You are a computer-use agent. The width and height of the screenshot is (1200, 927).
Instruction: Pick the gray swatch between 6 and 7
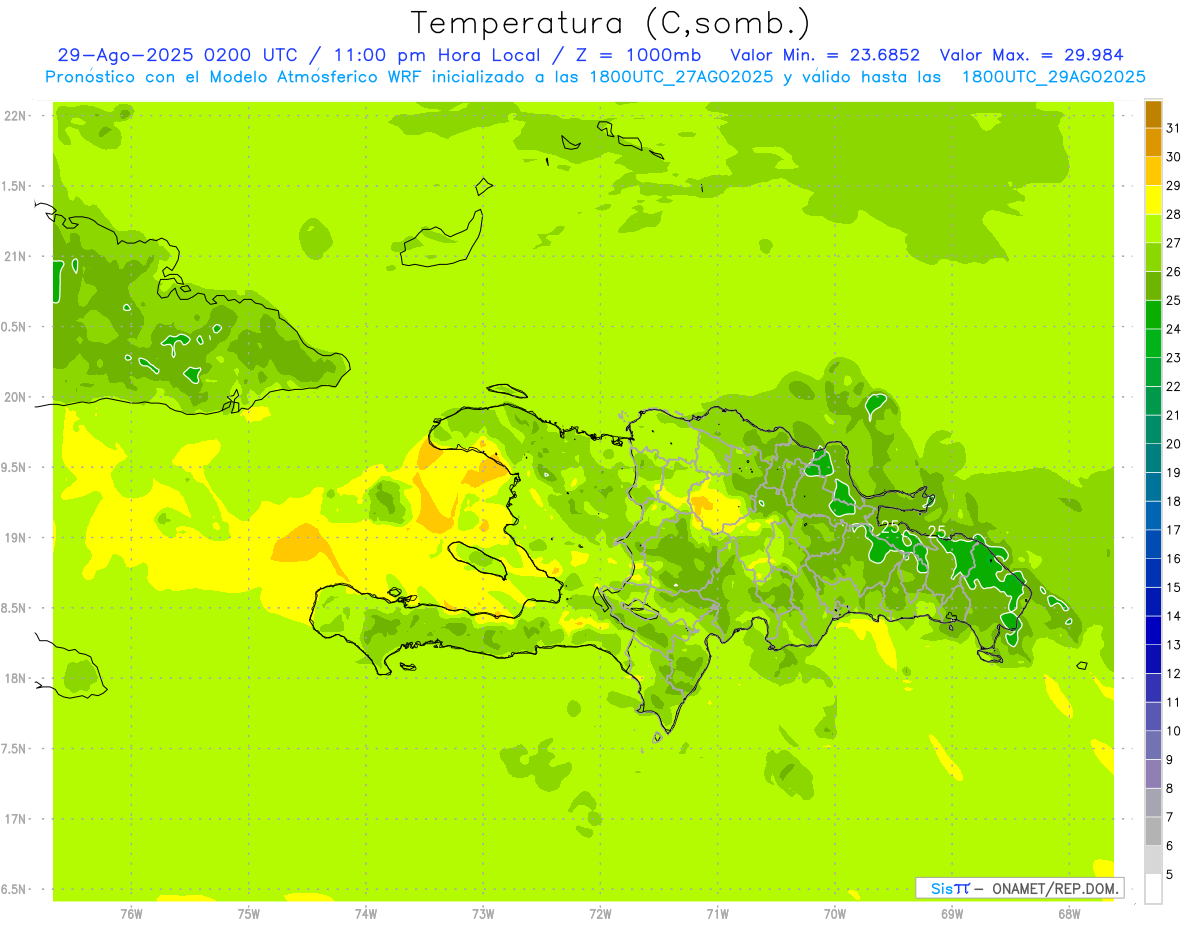pyautogui.click(x=1153, y=831)
